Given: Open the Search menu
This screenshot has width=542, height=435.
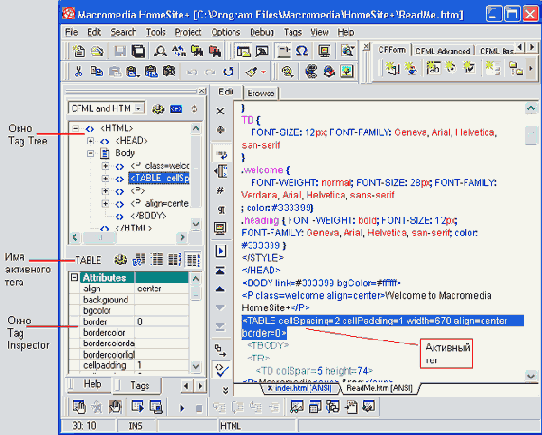Looking at the screenshot, I should (123, 32).
